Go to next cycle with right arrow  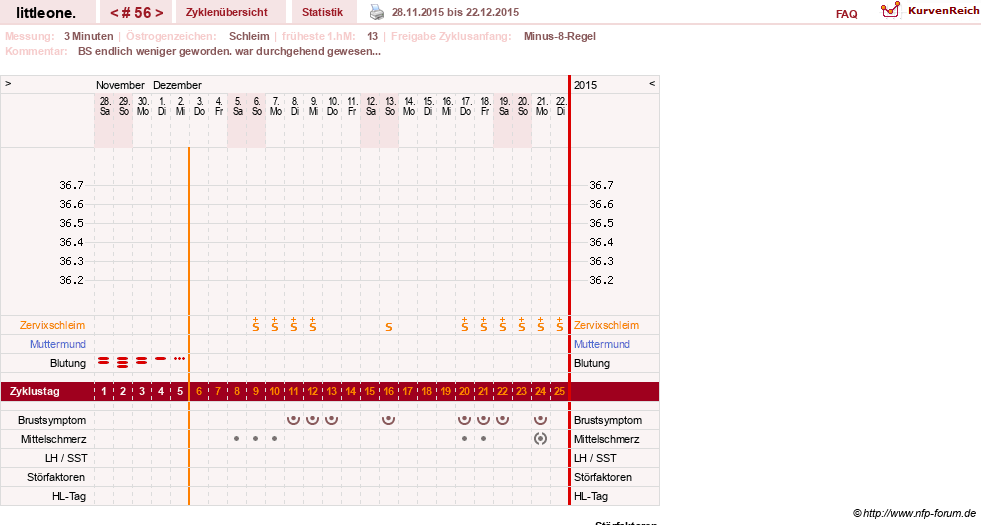pyautogui.click(x=159, y=13)
